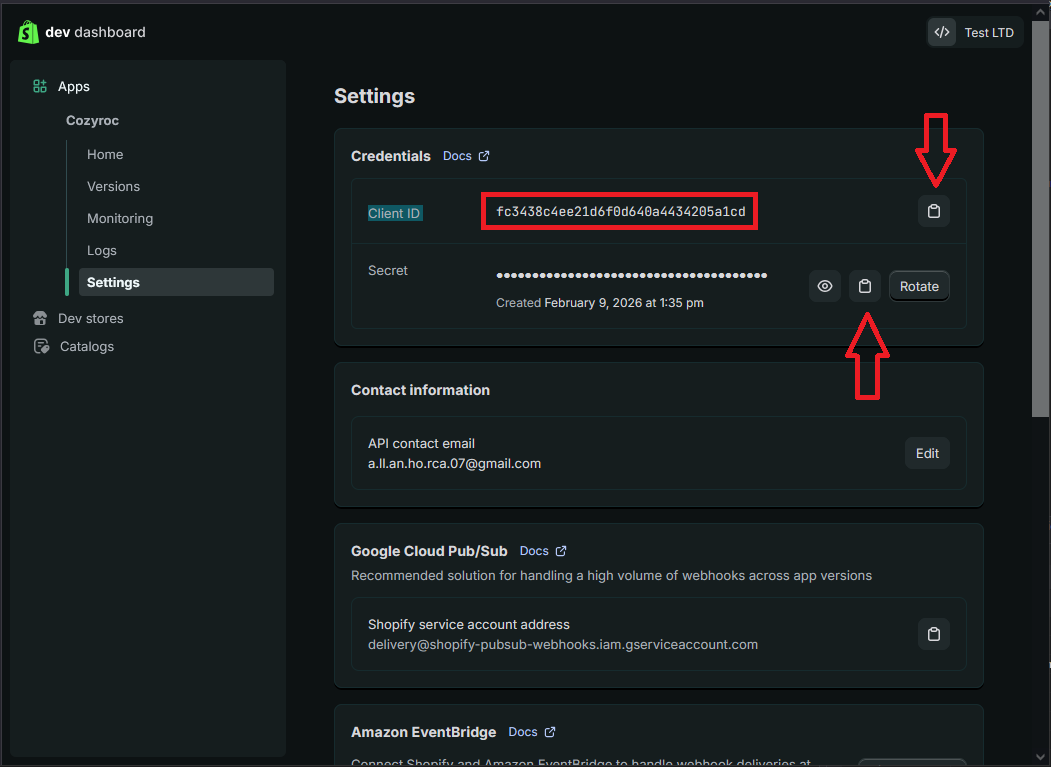Click the Dev stores storefront icon
Image resolution: width=1051 pixels, height=767 pixels.
pos(40,318)
